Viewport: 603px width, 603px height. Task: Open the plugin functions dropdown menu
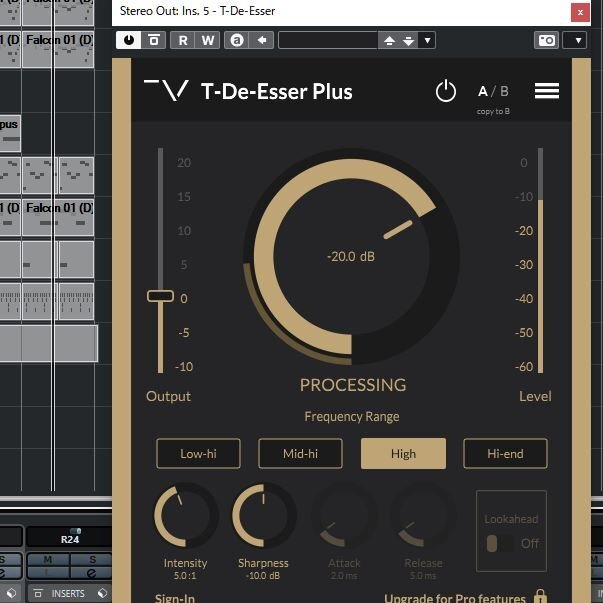pyautogui.click(x=575, y=40)
